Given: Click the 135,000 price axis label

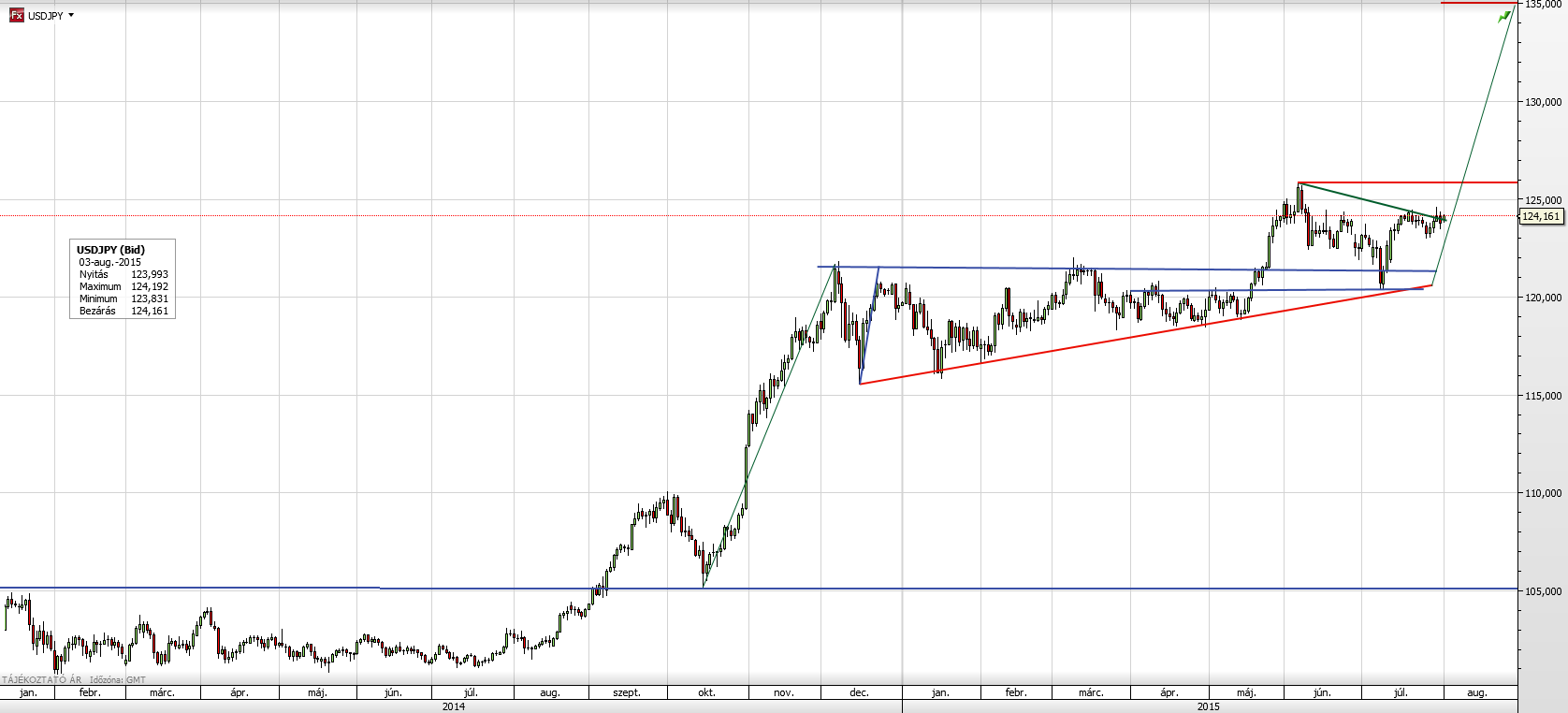Looking at the screenshot, I should (x=1544, y=4).
